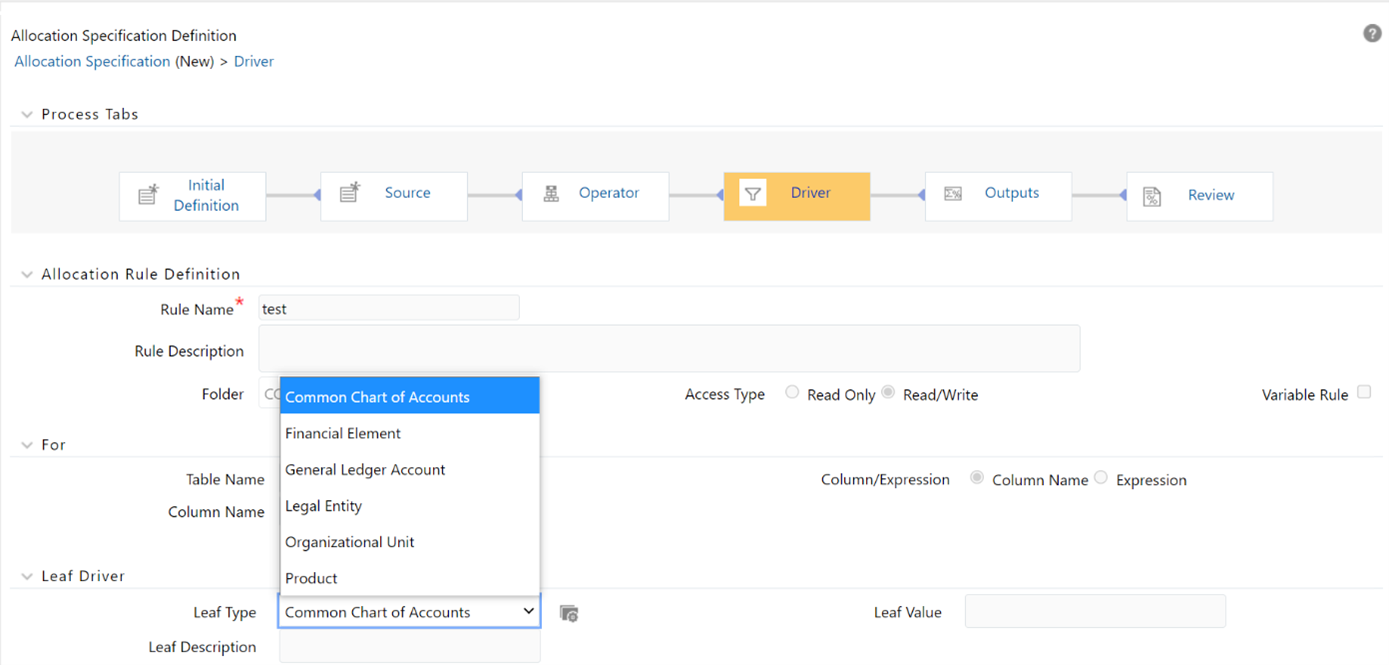1389x665 pixels.
Task: Pick Organizational Unit from the list
Action: pyautogui.click(x=410, y=541)
